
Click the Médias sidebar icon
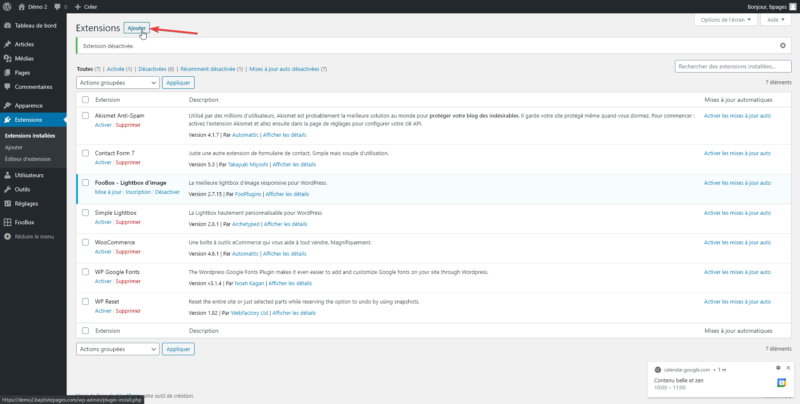8,59
